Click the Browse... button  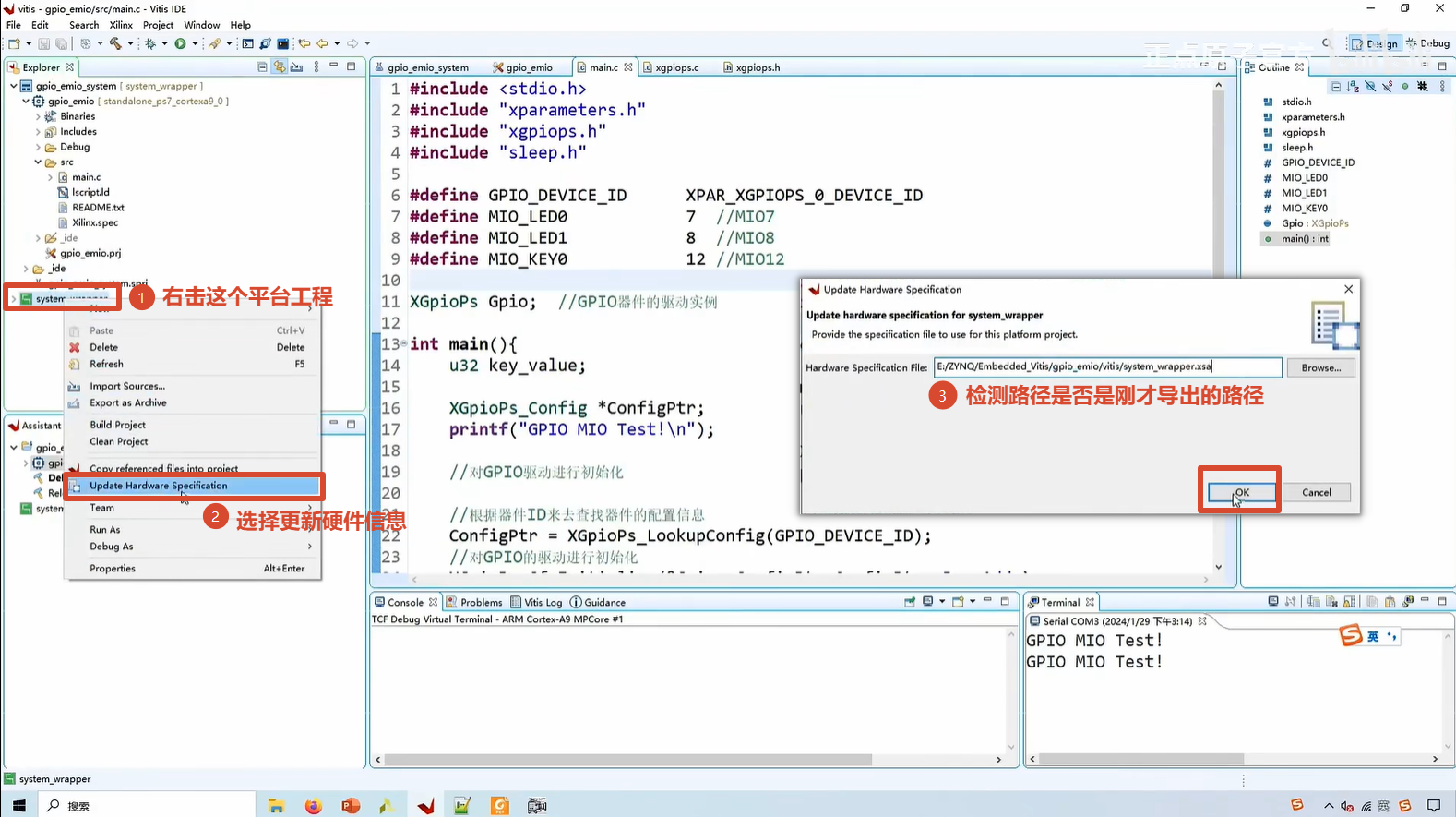click(1321, 367)
